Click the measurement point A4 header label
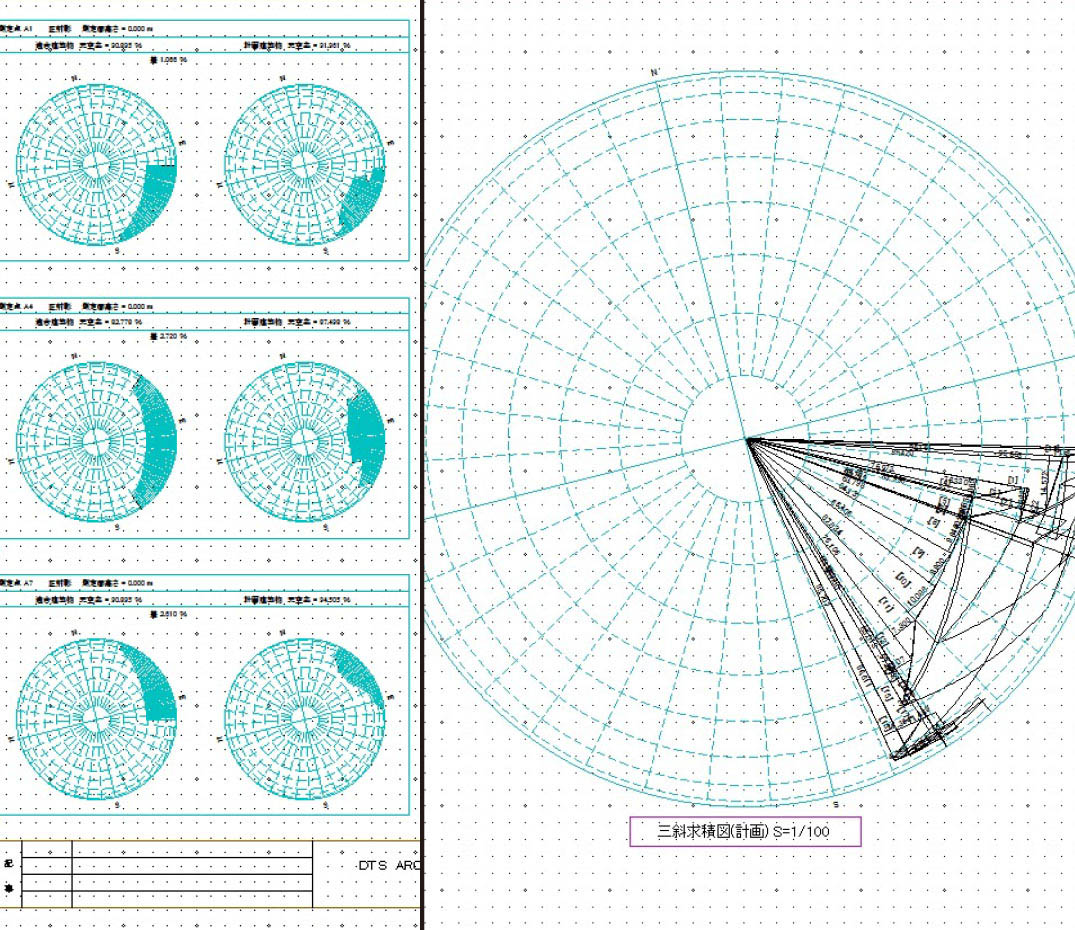This screenshot has width=1075, height=930. pyautogui.click(x=15, y=306)
